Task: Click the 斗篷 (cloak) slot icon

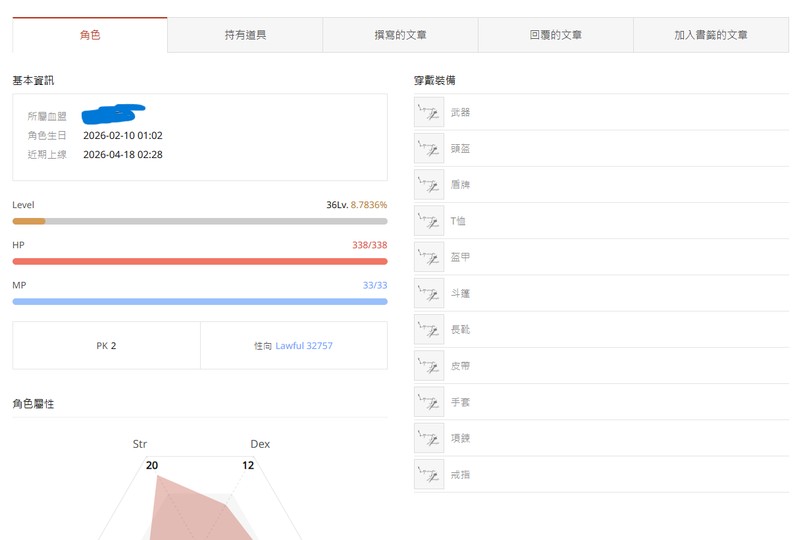Action: coord(429,294)
